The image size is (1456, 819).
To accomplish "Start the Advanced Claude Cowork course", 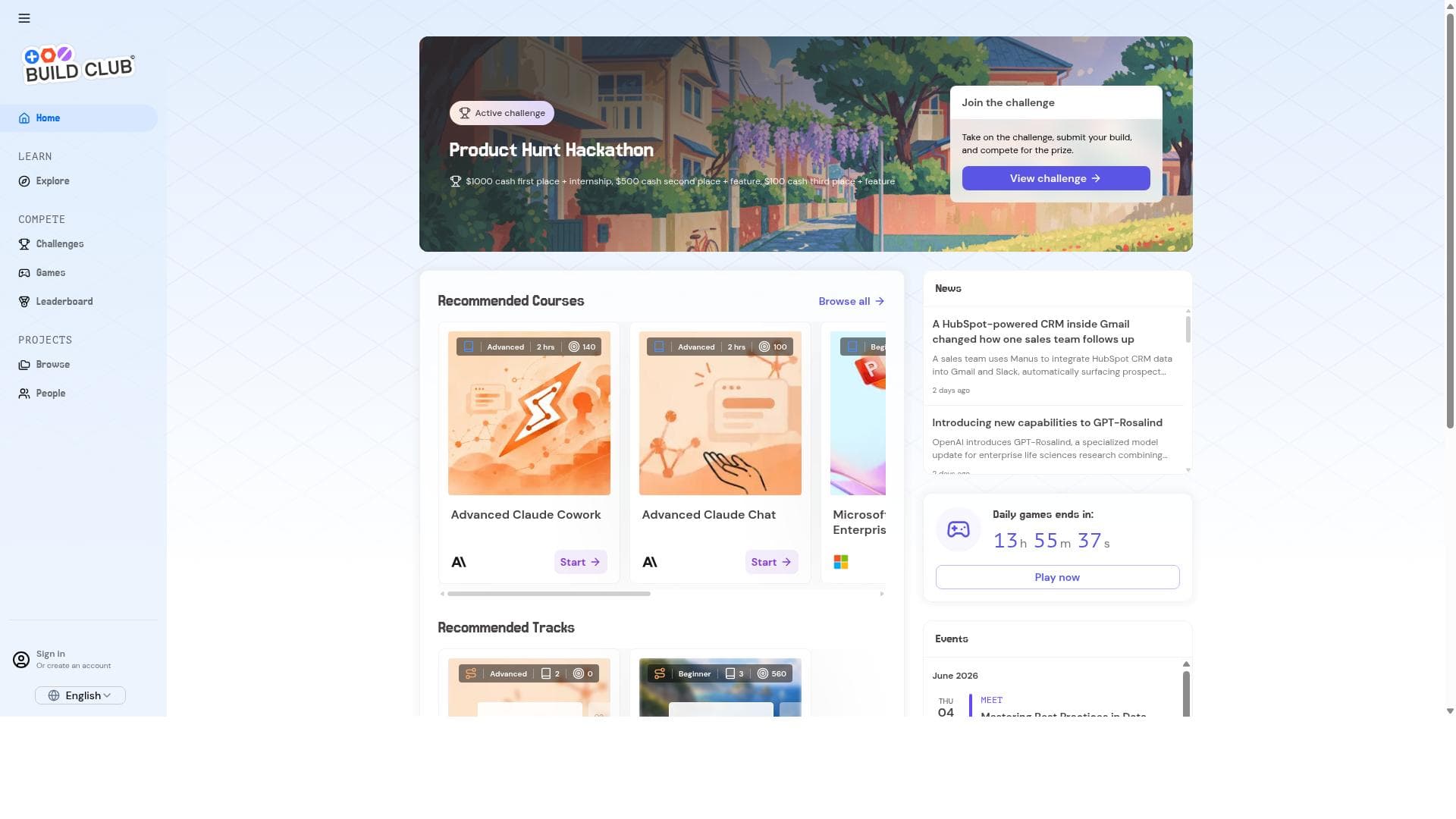I will pyautogui.click(x=580, y=562).
